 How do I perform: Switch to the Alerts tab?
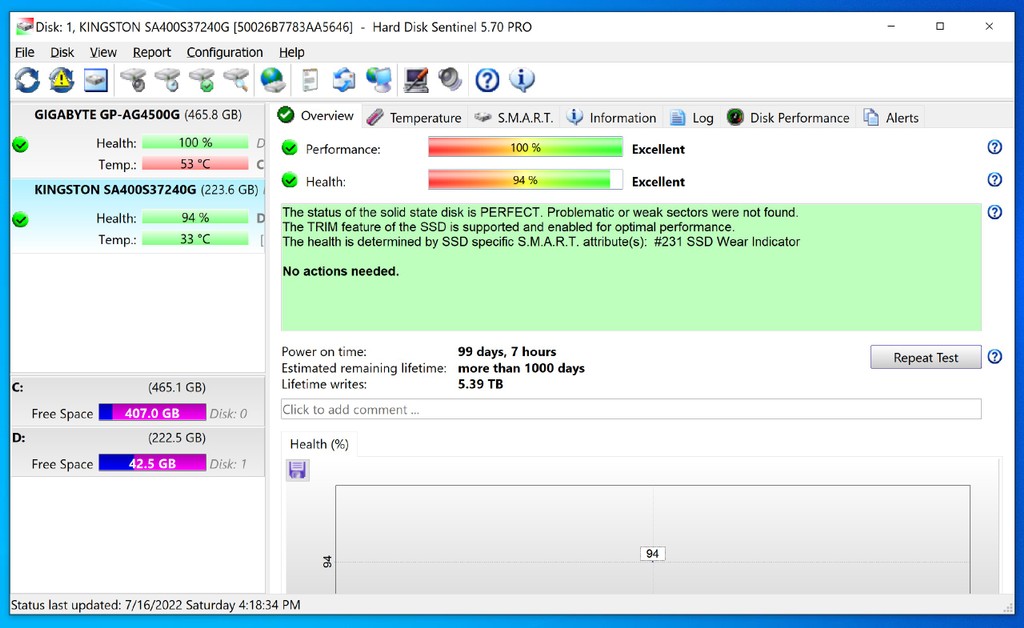pyautogui.click(x=891, y=118)
